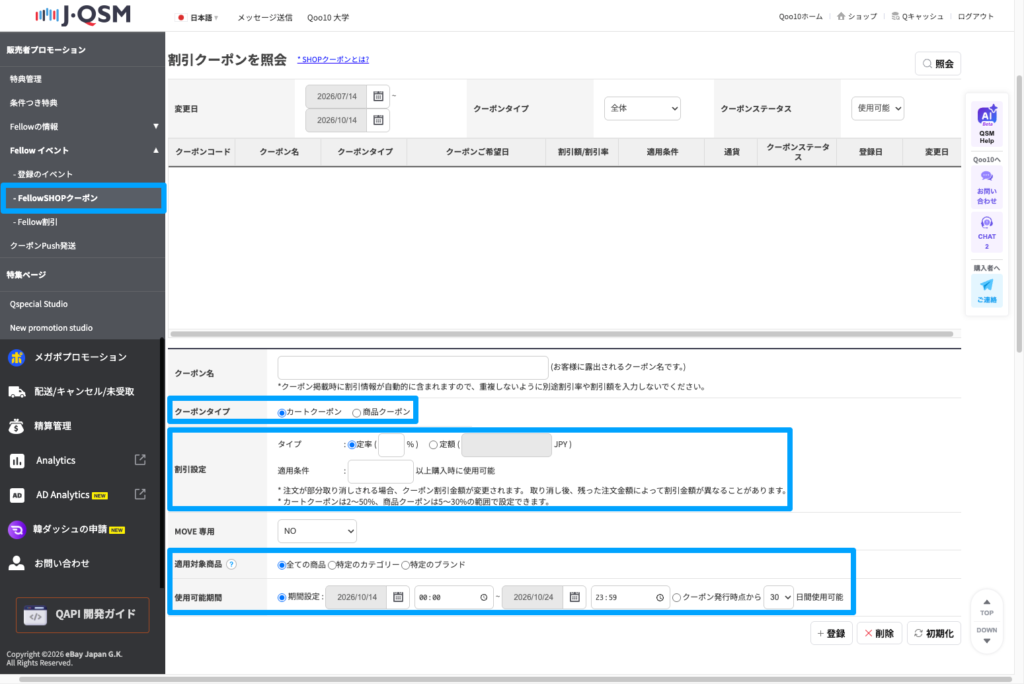Open calendar icon for 2026/10/24 end date
Image resolution: width=1024 pixels, height=684 pixels.
click(x=575, y=597)
